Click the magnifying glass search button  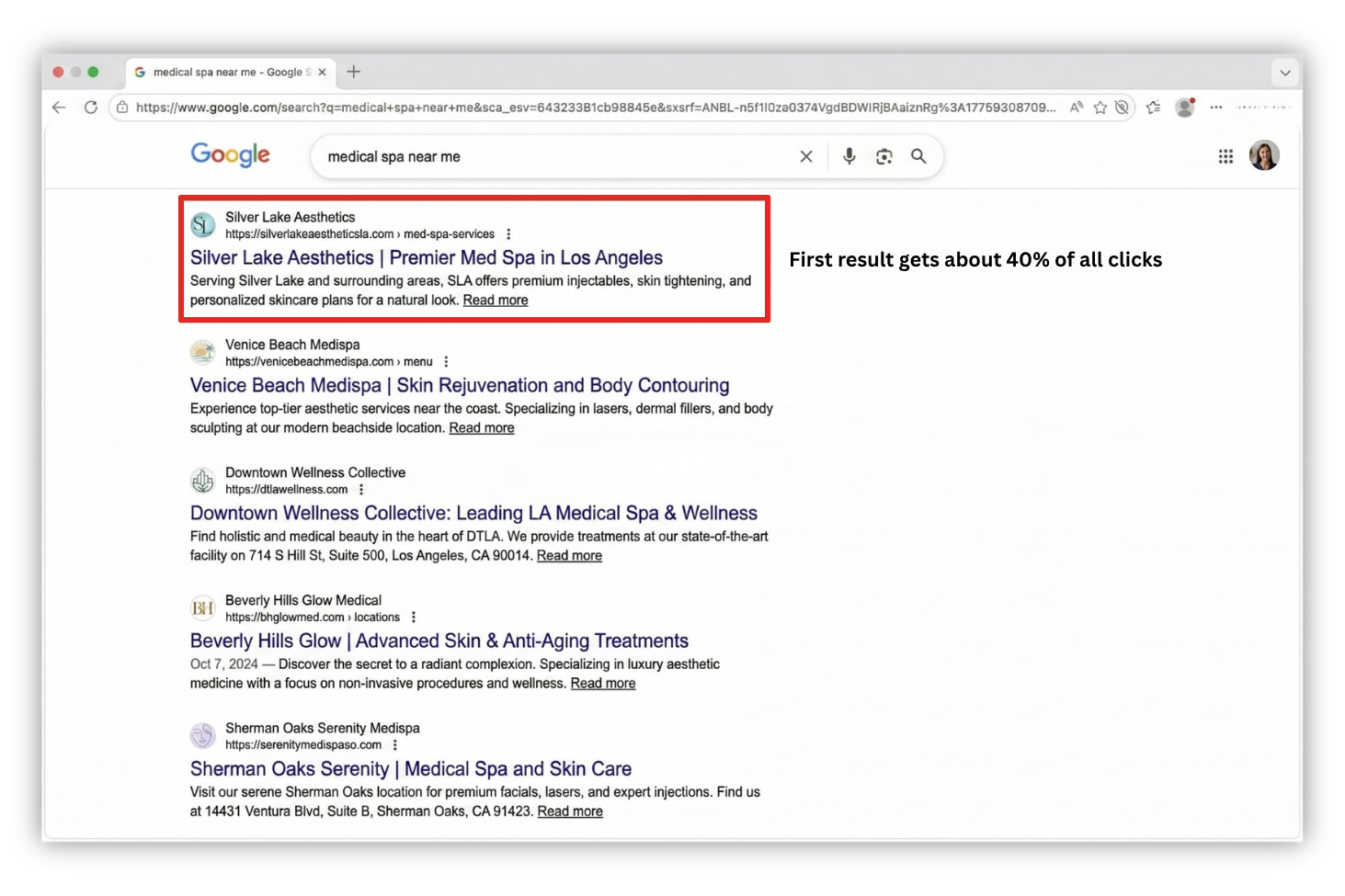918,156
